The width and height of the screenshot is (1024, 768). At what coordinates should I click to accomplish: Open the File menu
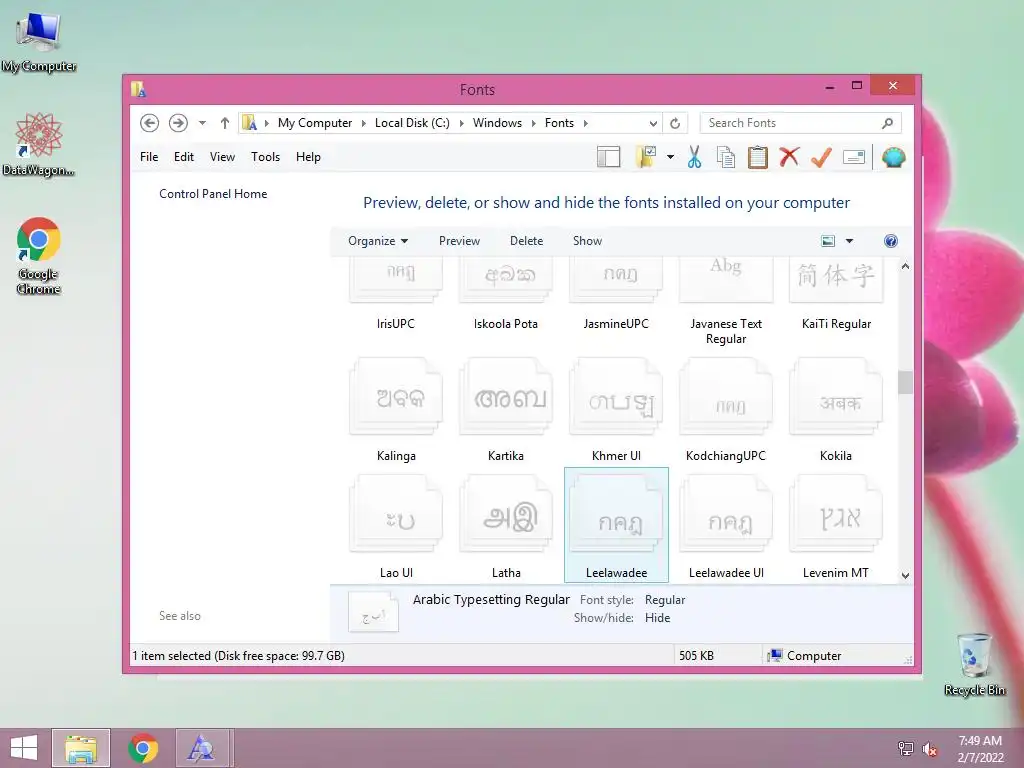pos(149,157)
